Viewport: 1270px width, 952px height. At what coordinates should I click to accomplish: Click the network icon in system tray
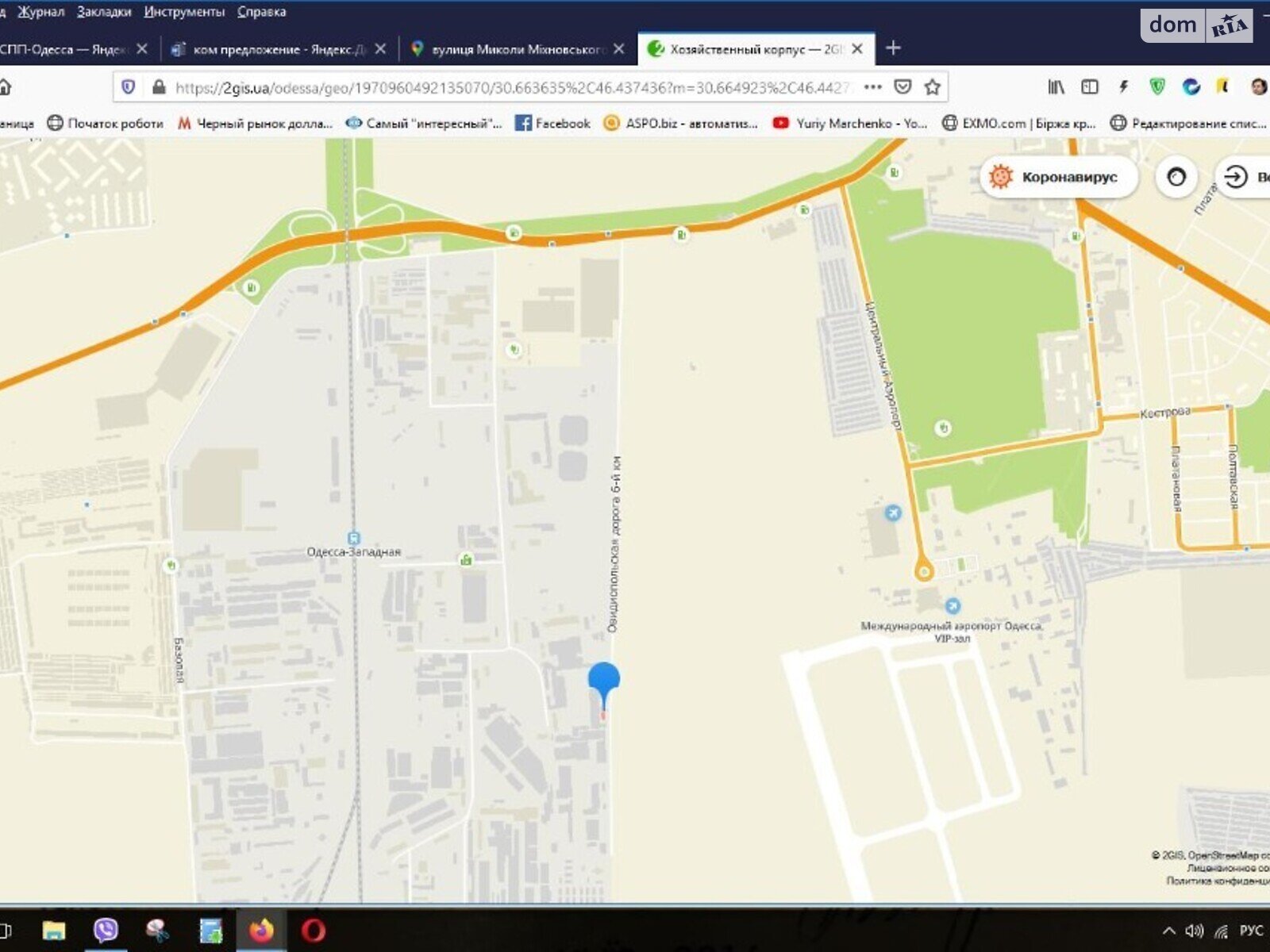pyautogui.click(x=1222, y=931)
